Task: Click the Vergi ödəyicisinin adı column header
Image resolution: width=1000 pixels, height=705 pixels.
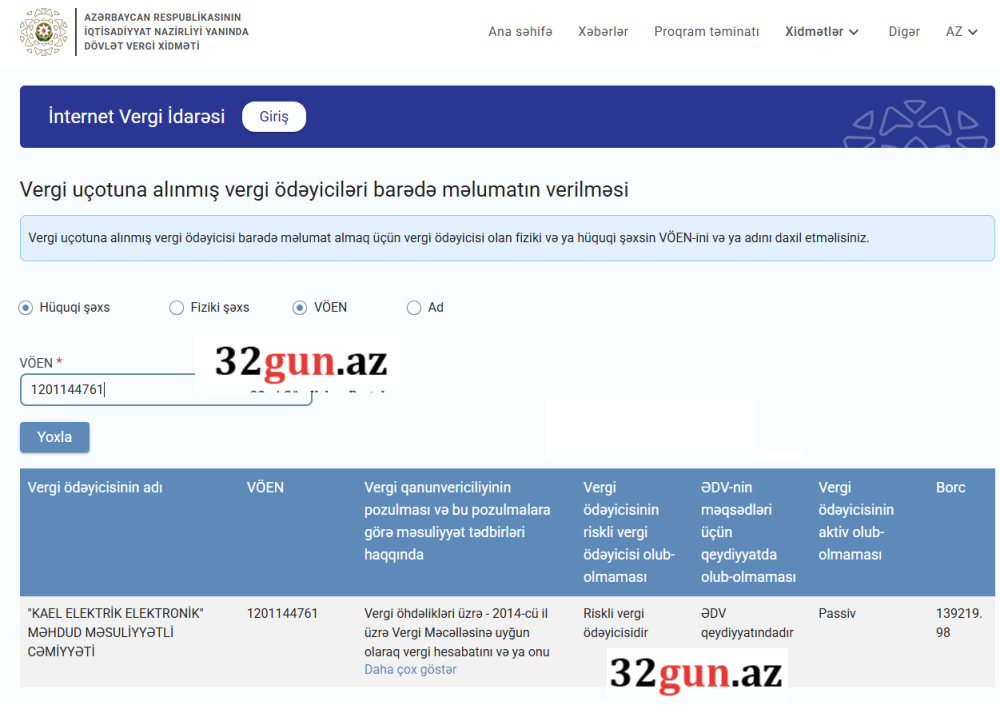Action: tap(95, 488)
